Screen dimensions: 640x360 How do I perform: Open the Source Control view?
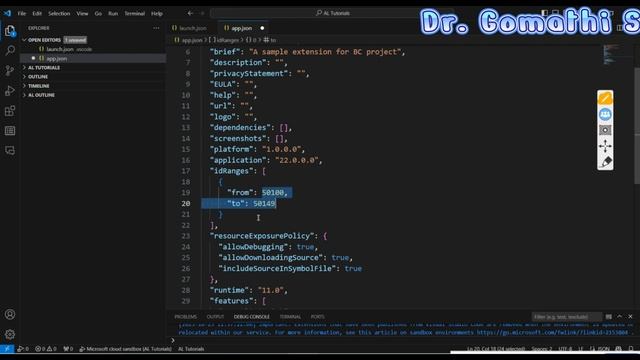click(10, 71)
